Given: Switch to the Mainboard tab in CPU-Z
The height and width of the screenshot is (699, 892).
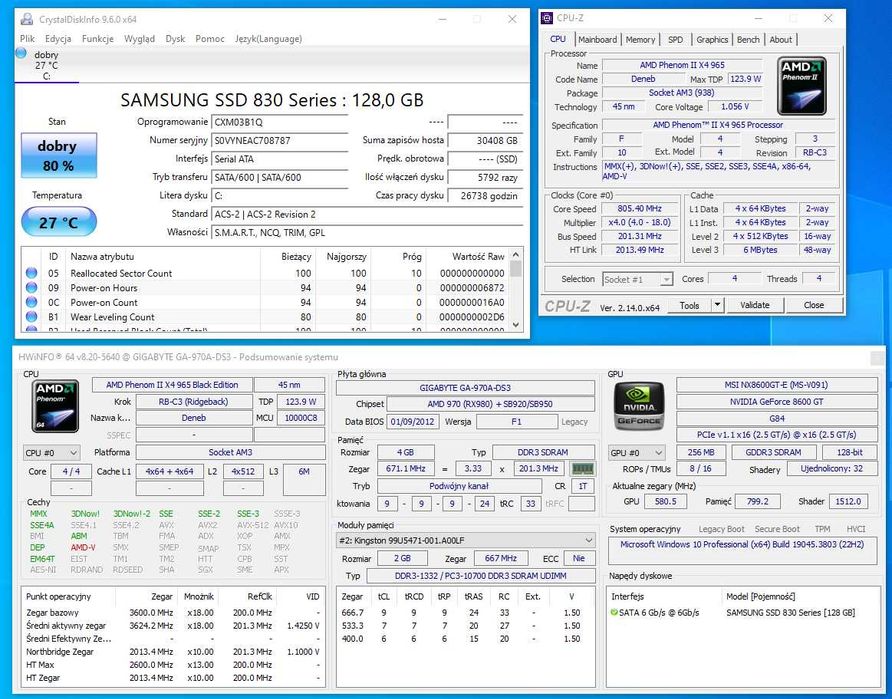Looking at the screenshot, I should point(597,39).
